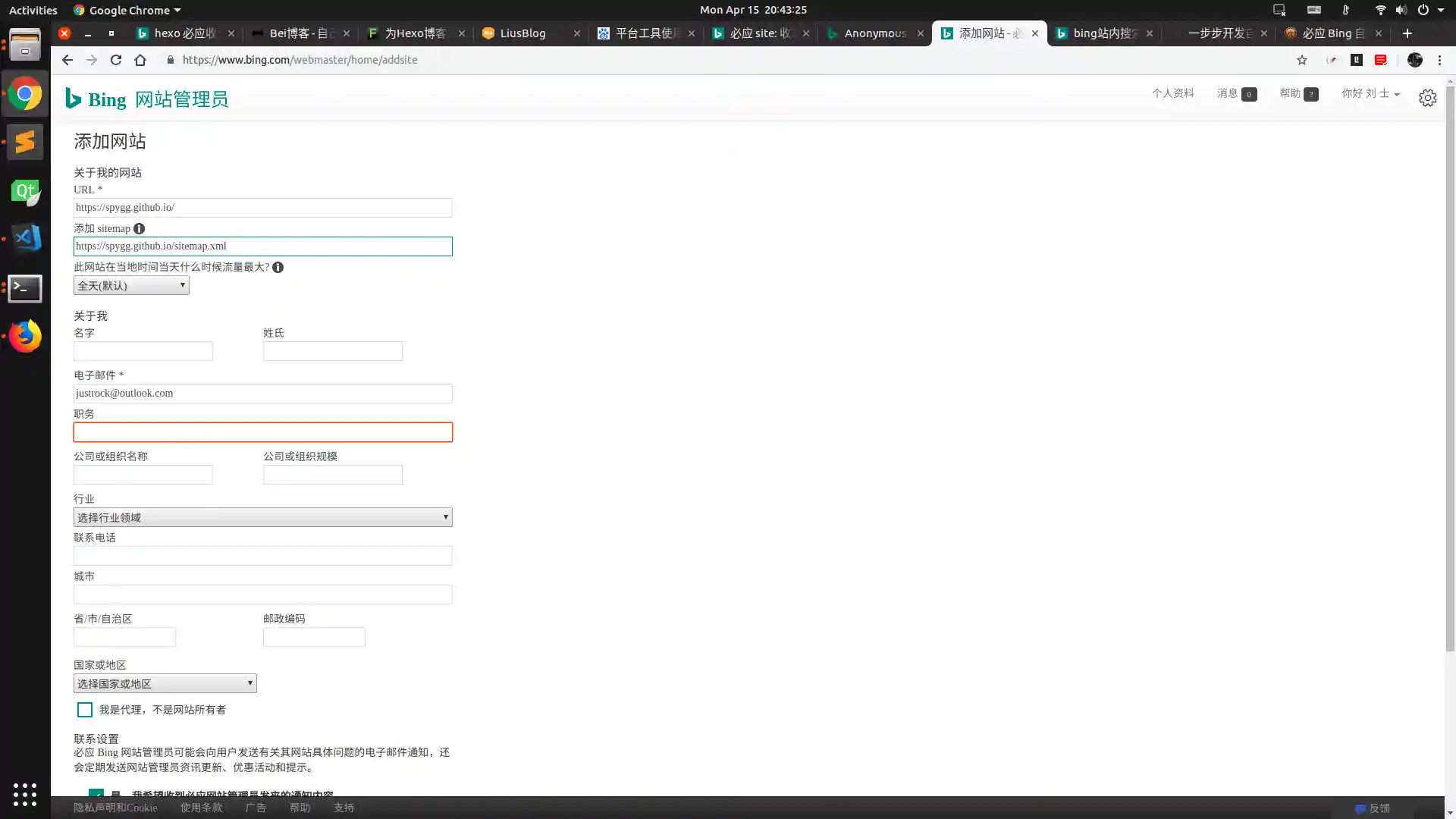The image size is (1456, 819).
Task: Click 公司或组织名称 company name field
Action: 143,475
